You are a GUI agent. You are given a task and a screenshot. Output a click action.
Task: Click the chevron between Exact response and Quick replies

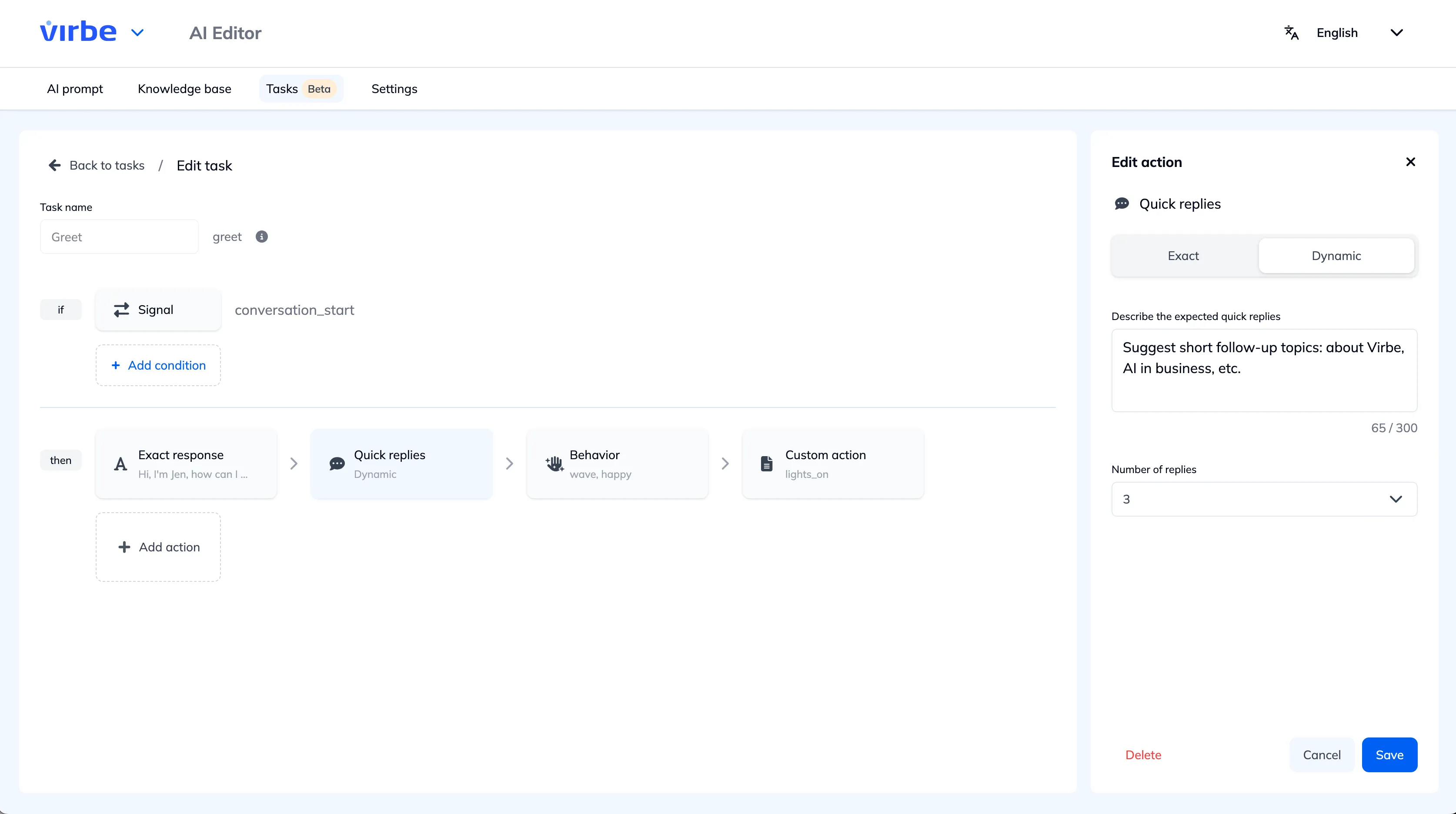294,464
